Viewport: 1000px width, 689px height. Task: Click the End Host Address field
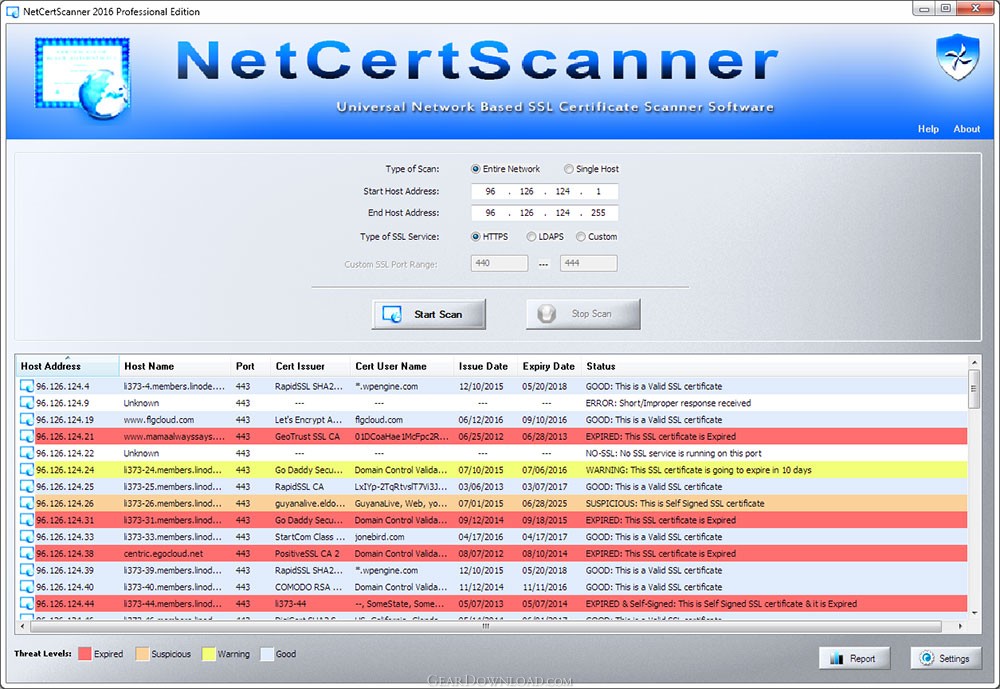[544, 213]
